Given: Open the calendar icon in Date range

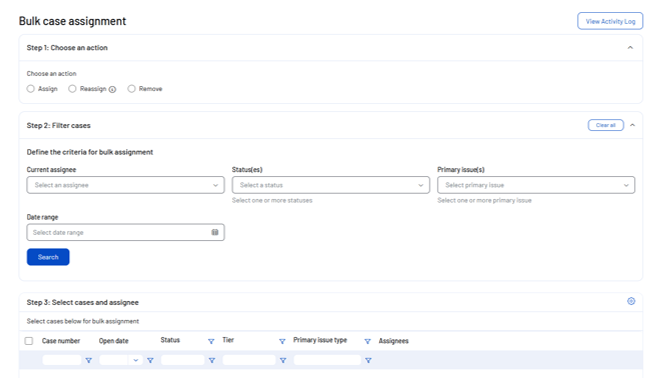Looking at the screenshot, I should [x=215, y=232].
